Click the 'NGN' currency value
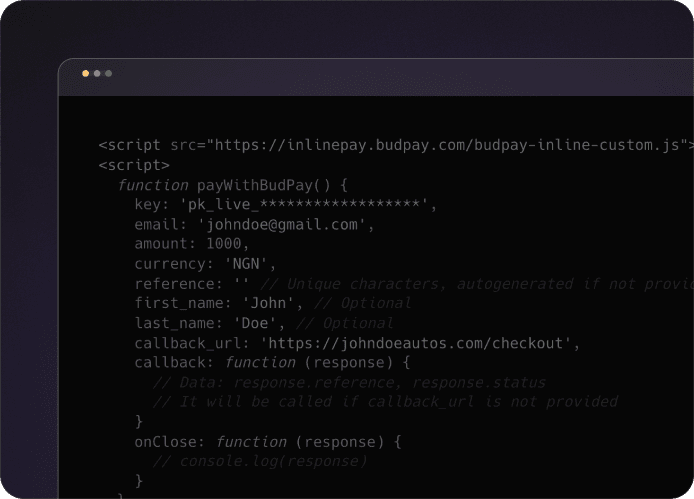Screen dimensions: 694x499 point(245,264)
